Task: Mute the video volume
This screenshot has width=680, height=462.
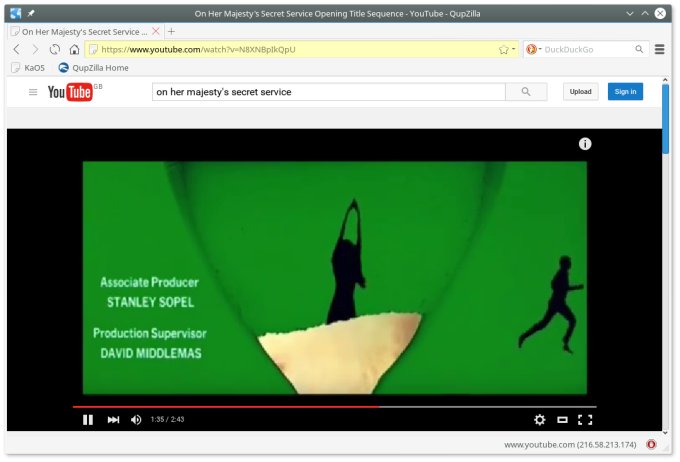Action: click(x=136, y=420)
